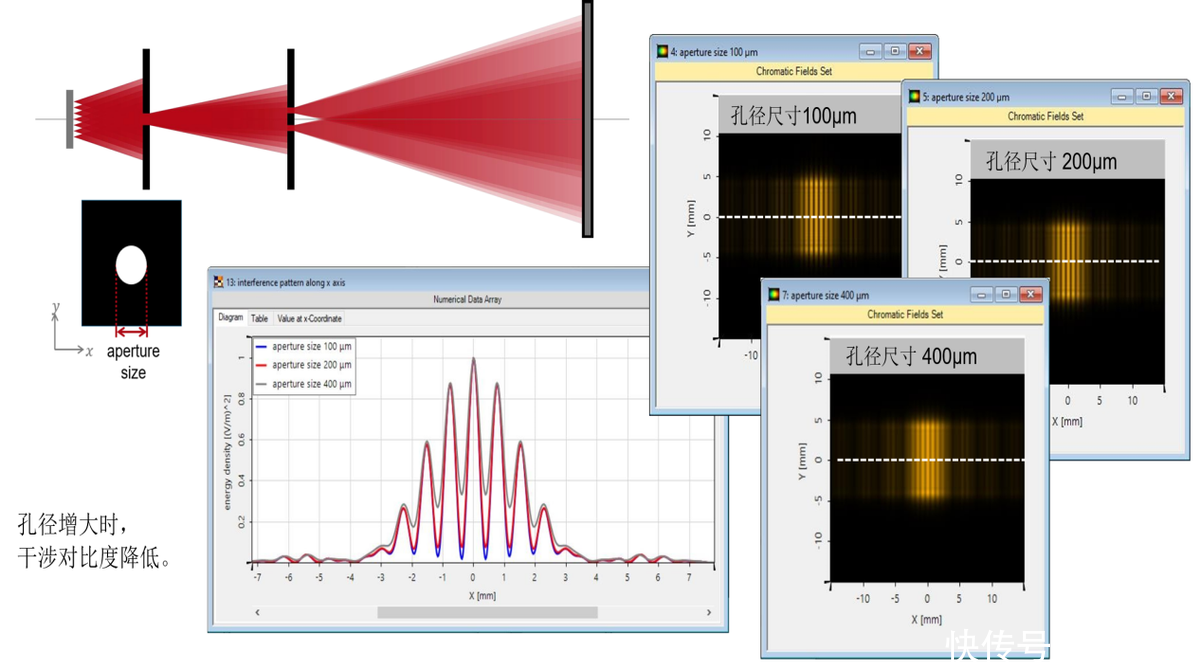Switch to the Table tab
Screen dimensions: 1200x669
pyautogui.click(x=259, y=318)
